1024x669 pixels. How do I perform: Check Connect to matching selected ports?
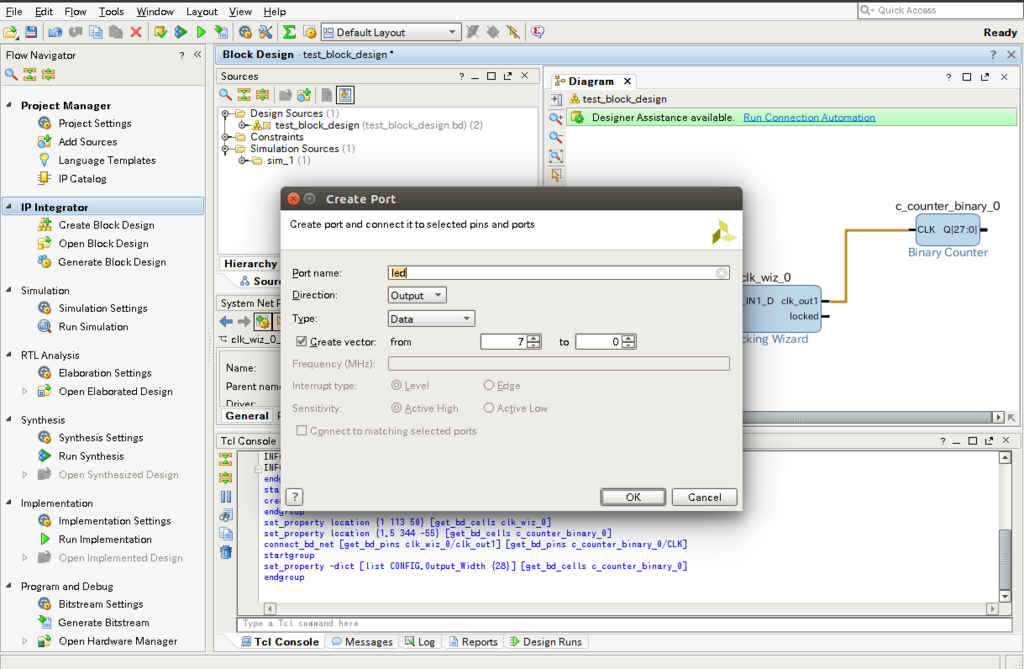(x=301, y=431)
